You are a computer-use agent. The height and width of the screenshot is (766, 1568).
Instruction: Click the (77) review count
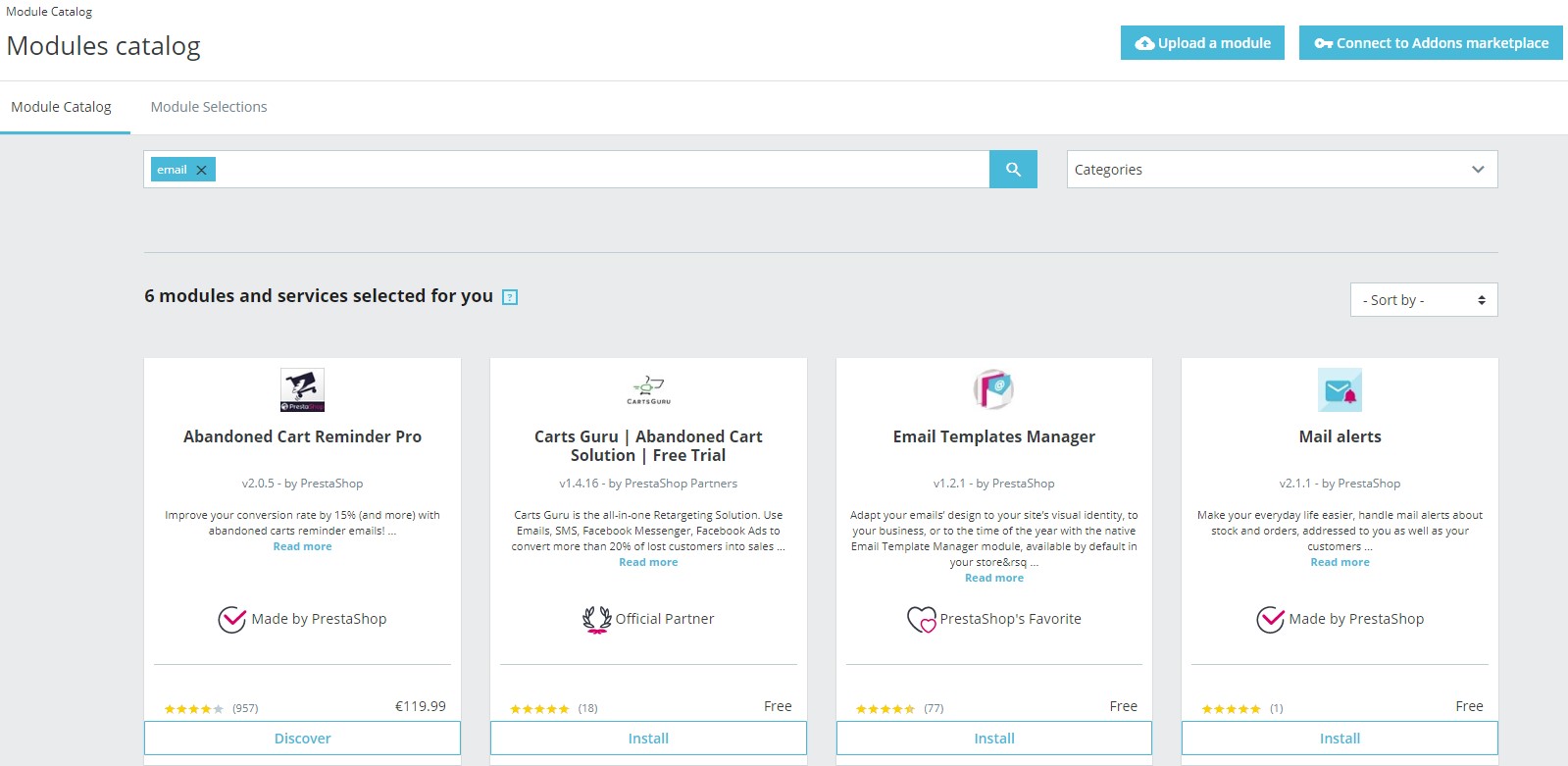click(934, 708)
